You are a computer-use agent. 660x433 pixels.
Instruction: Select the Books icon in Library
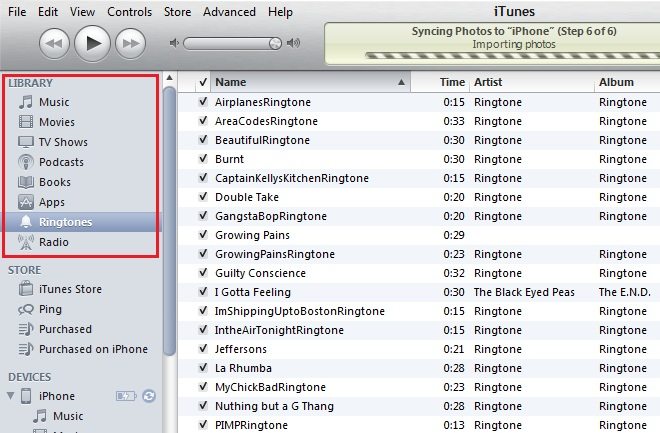pyautogui.click(x=26, y=182)
